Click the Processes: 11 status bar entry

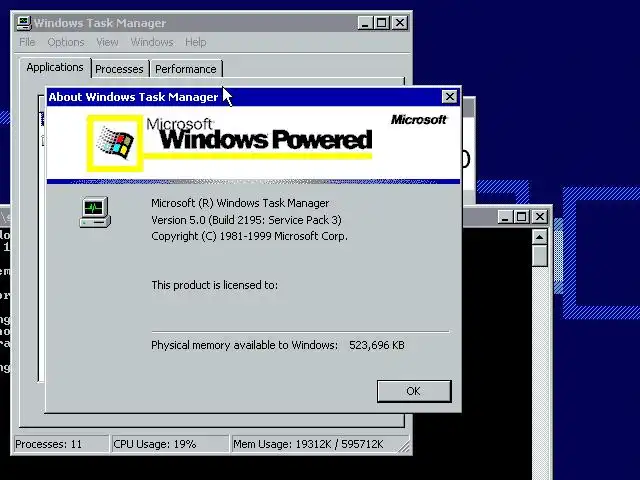tap(61, 444)
